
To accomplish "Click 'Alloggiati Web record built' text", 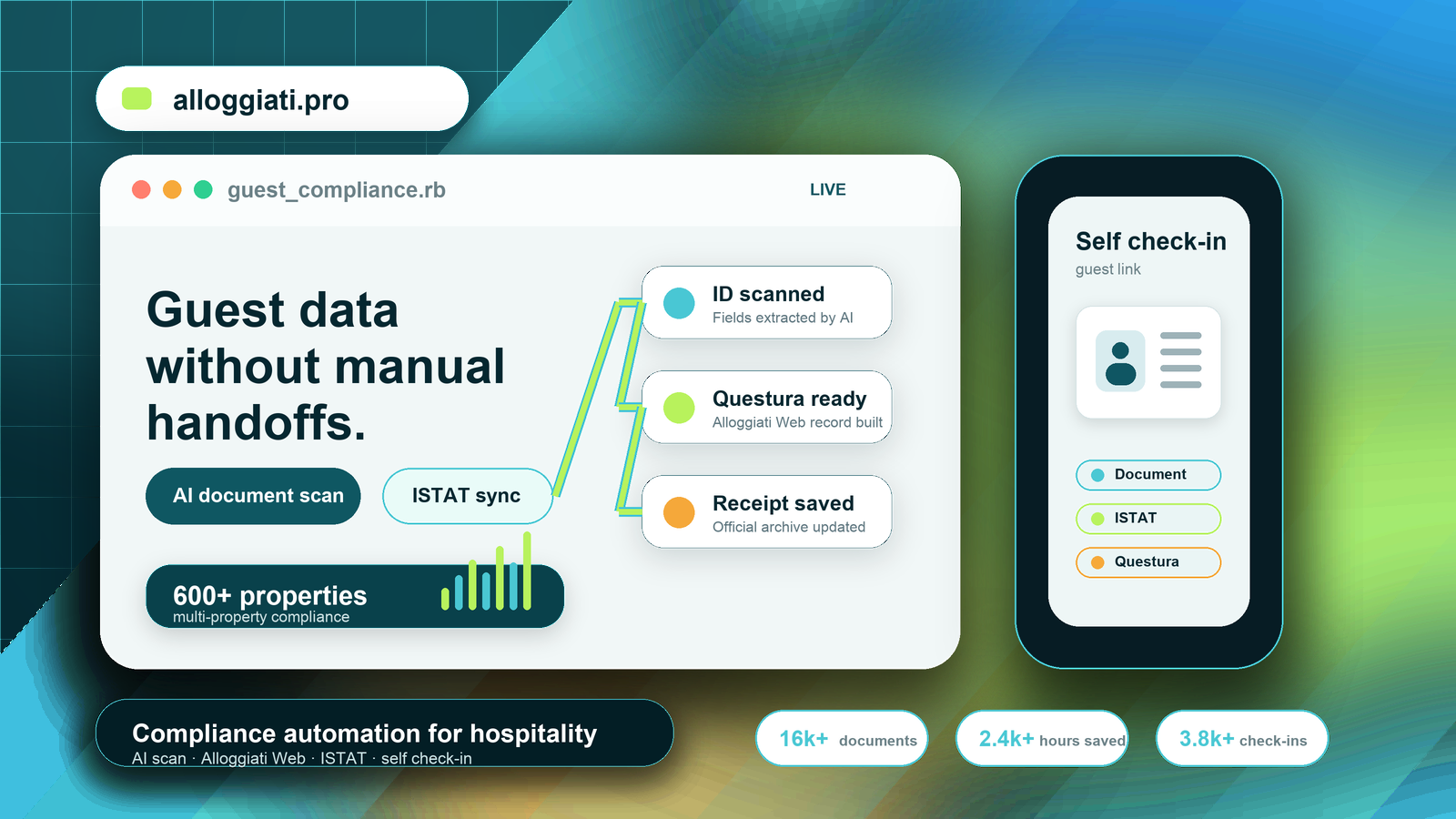I will pos(797,422).
